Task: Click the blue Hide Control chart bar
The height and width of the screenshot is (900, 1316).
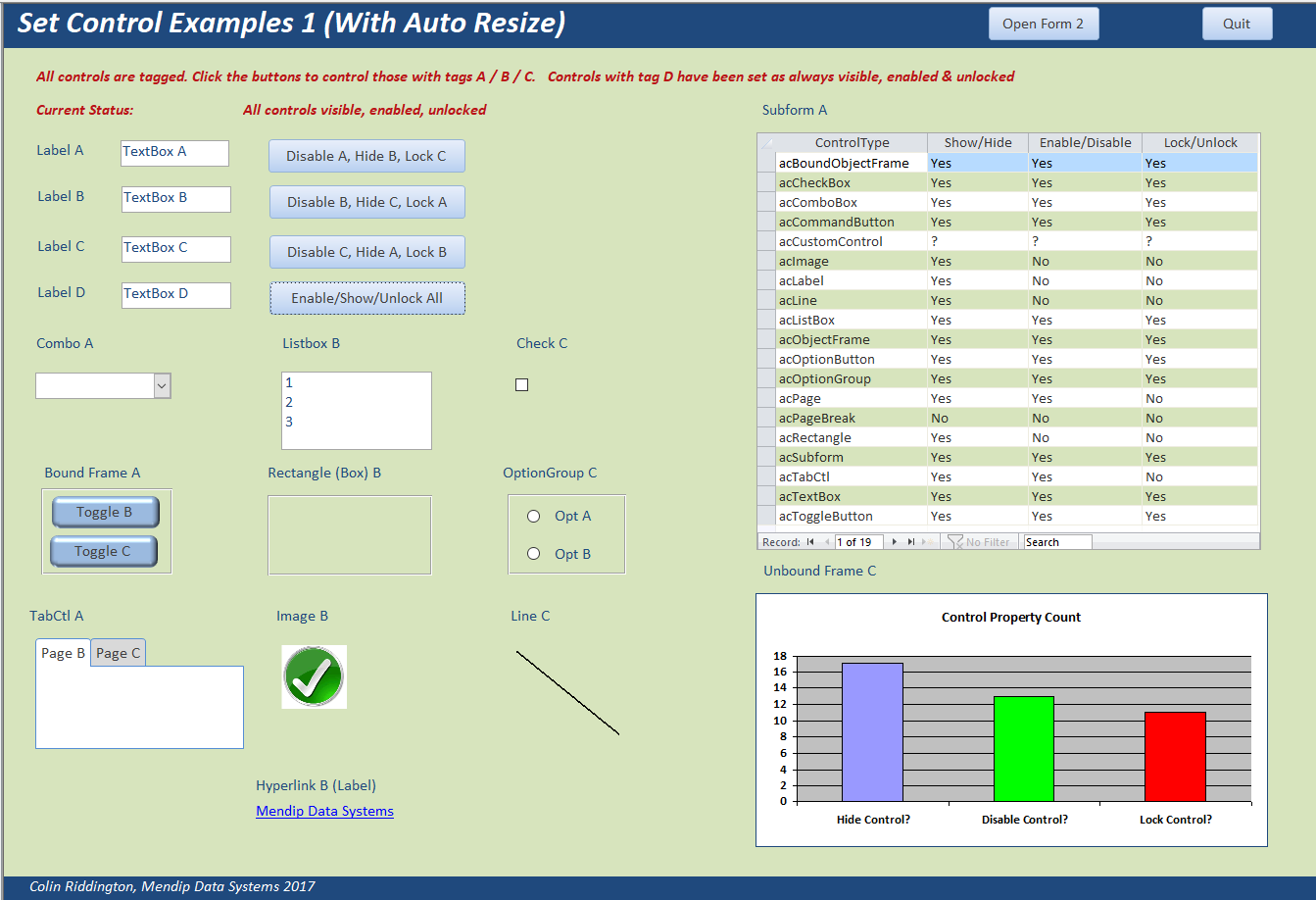Action: click(x=872, y=732)
